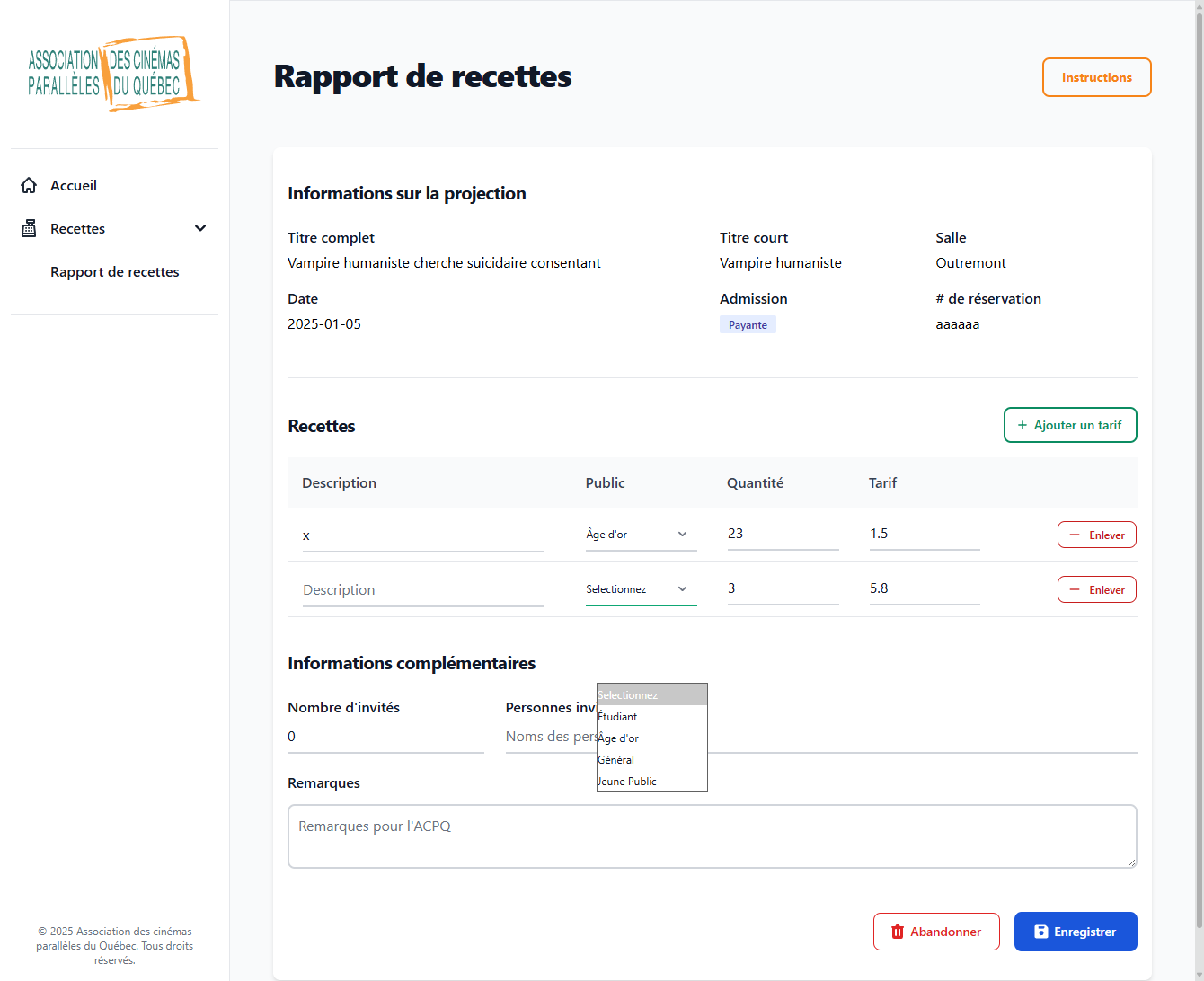Remove the second tarif row
The width and height of the screenshot is (1204, 981).
1096,589
